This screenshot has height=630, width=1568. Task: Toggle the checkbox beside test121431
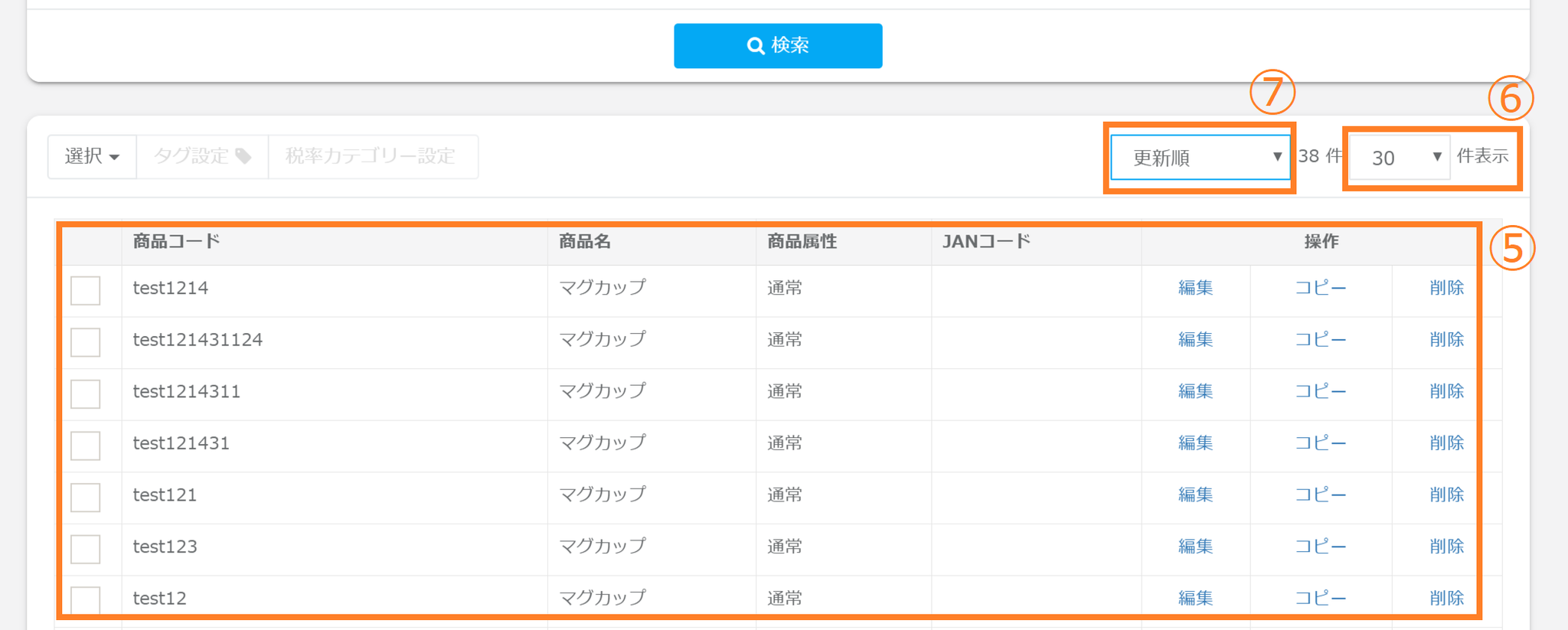[86, 446]
